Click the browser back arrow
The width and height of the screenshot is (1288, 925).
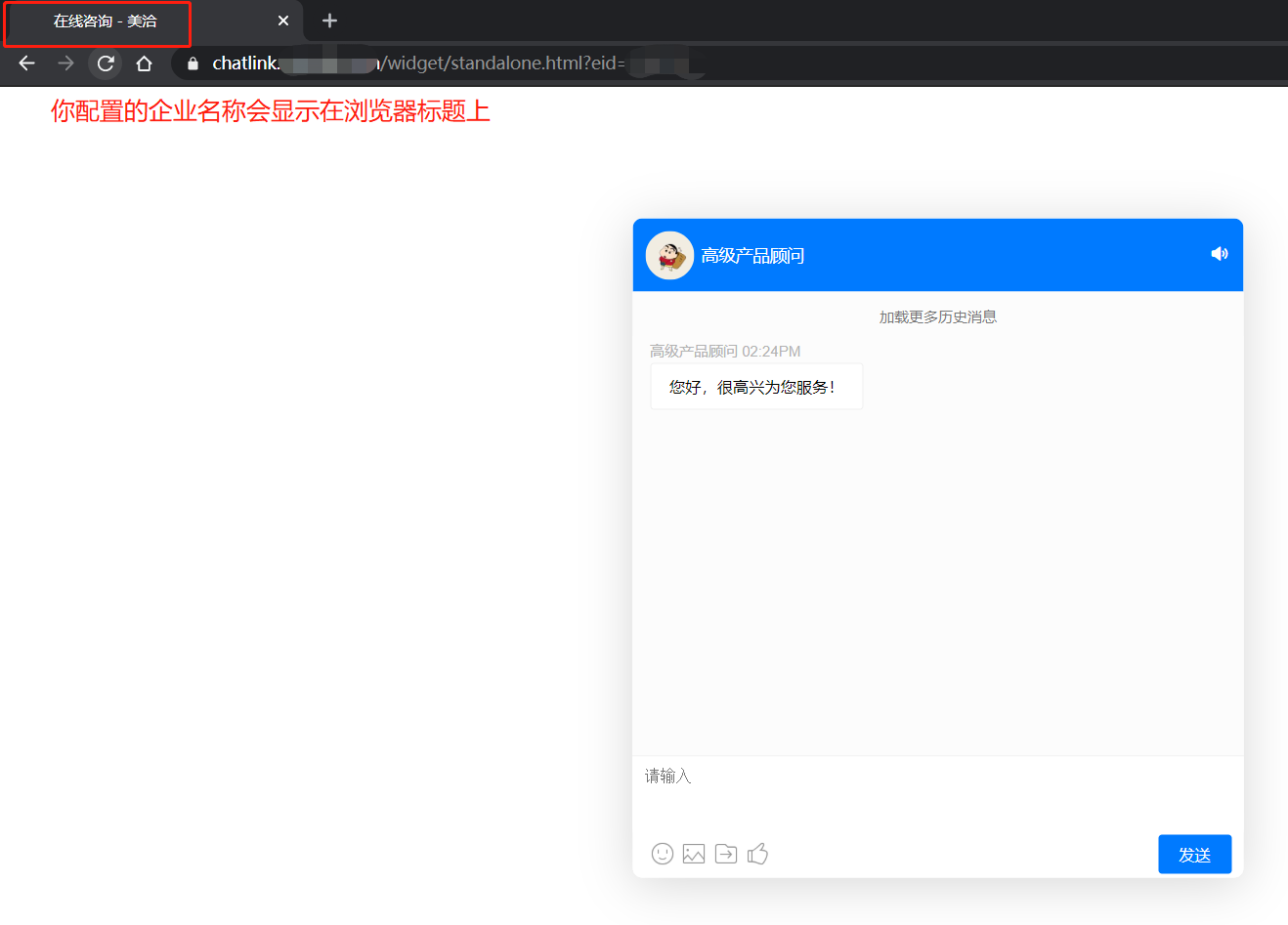[27, 63]
